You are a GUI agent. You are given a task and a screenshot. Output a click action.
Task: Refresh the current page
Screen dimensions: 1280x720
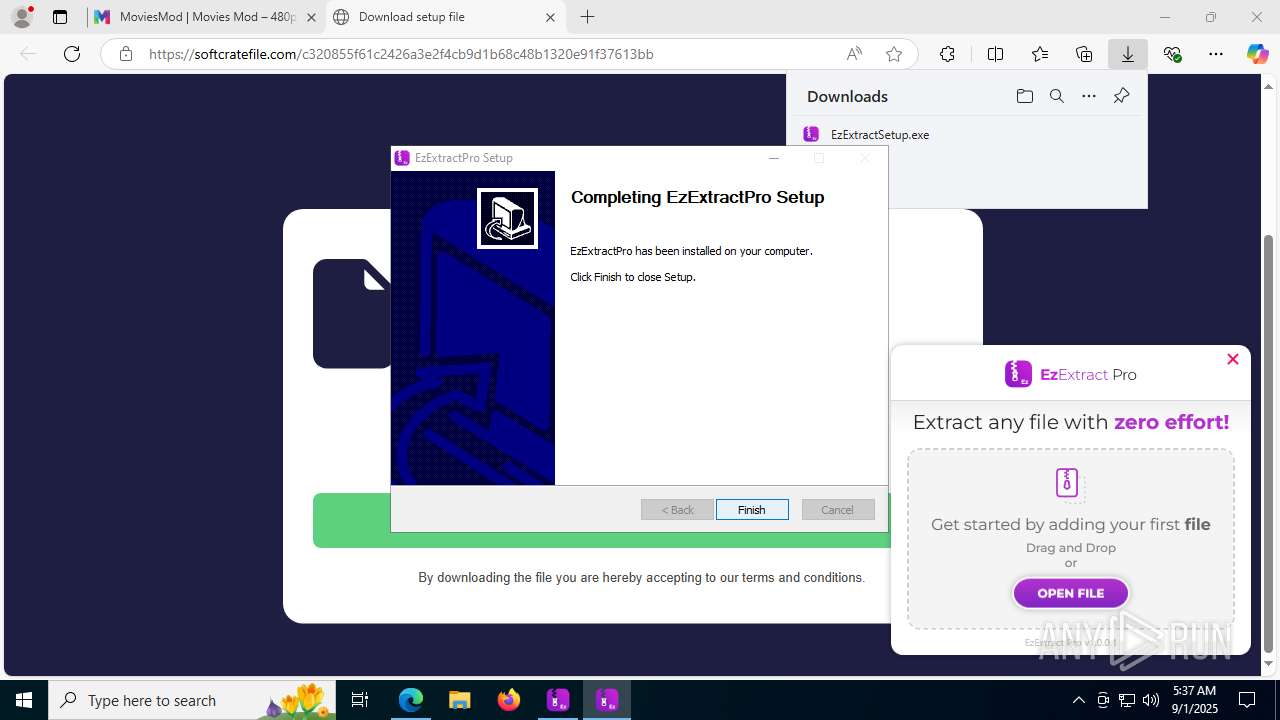(x=72, y=54)
